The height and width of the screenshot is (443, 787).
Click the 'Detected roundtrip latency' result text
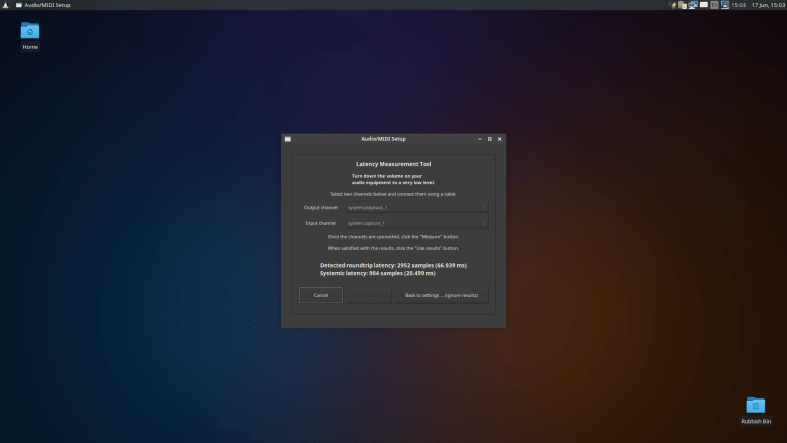point(393,265)
